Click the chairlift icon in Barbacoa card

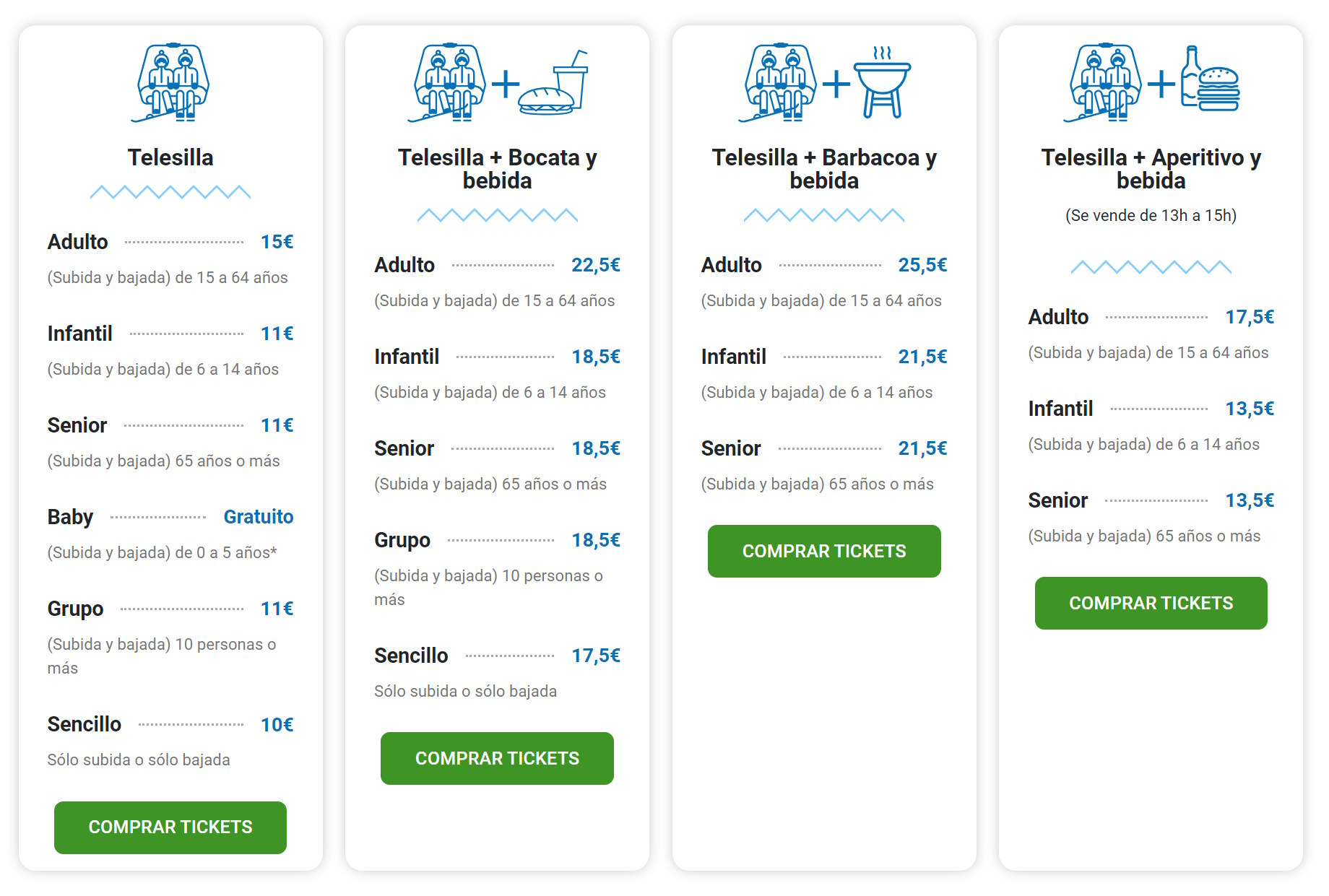(779, 82)
